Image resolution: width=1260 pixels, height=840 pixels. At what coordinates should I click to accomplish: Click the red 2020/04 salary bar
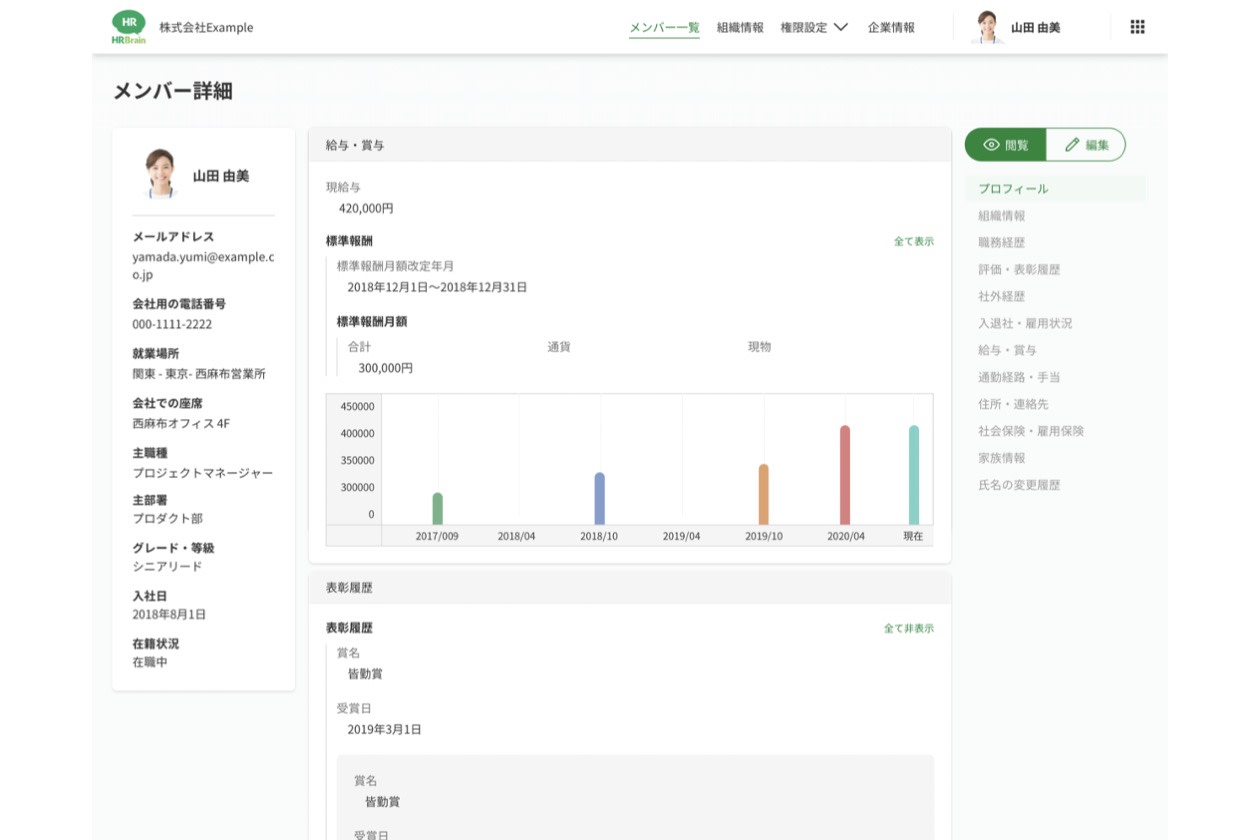click(845, 475)
